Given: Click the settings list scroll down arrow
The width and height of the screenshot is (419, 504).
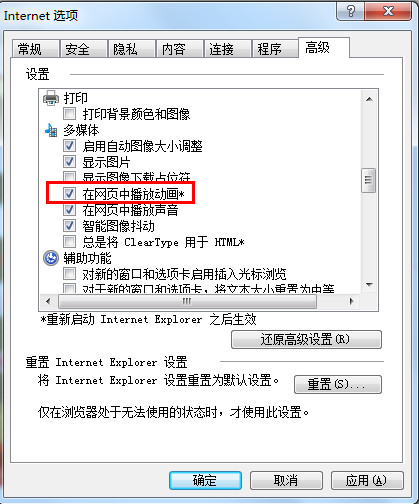Looking at the screenshot, I should coord(369,285).
